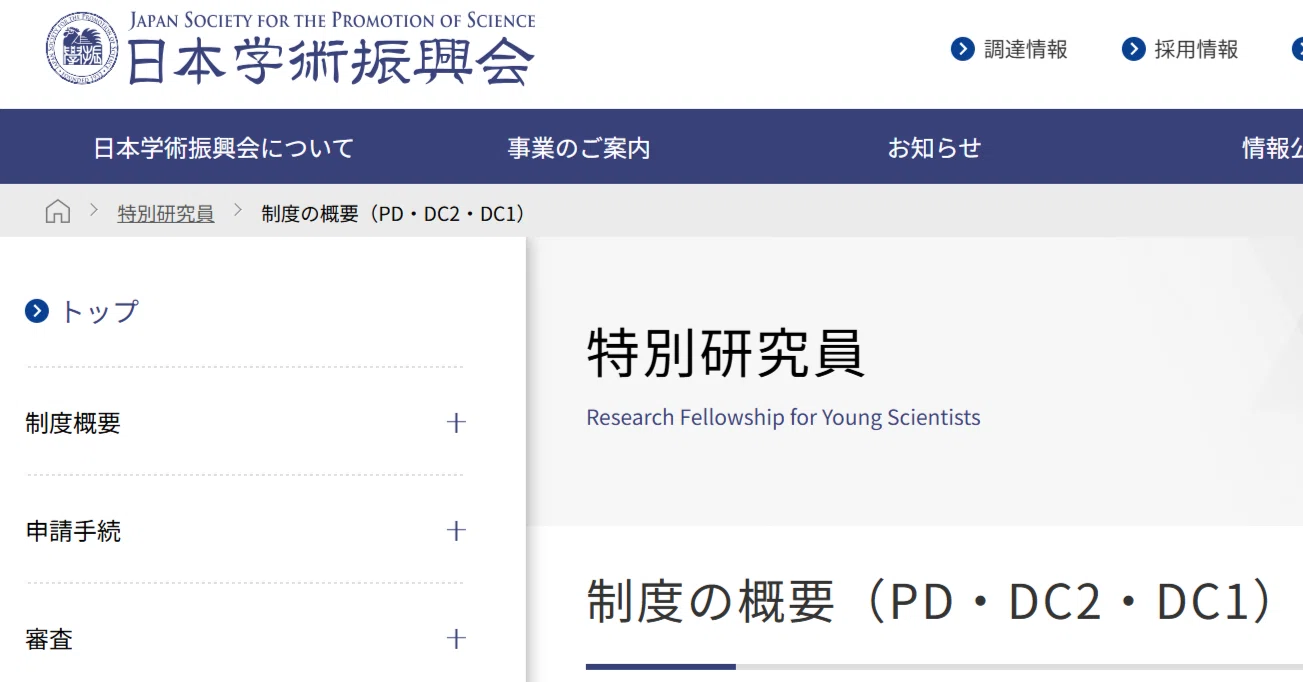
Task: Click the 特別研究員 page heading
Action: (x=726, y=353)
